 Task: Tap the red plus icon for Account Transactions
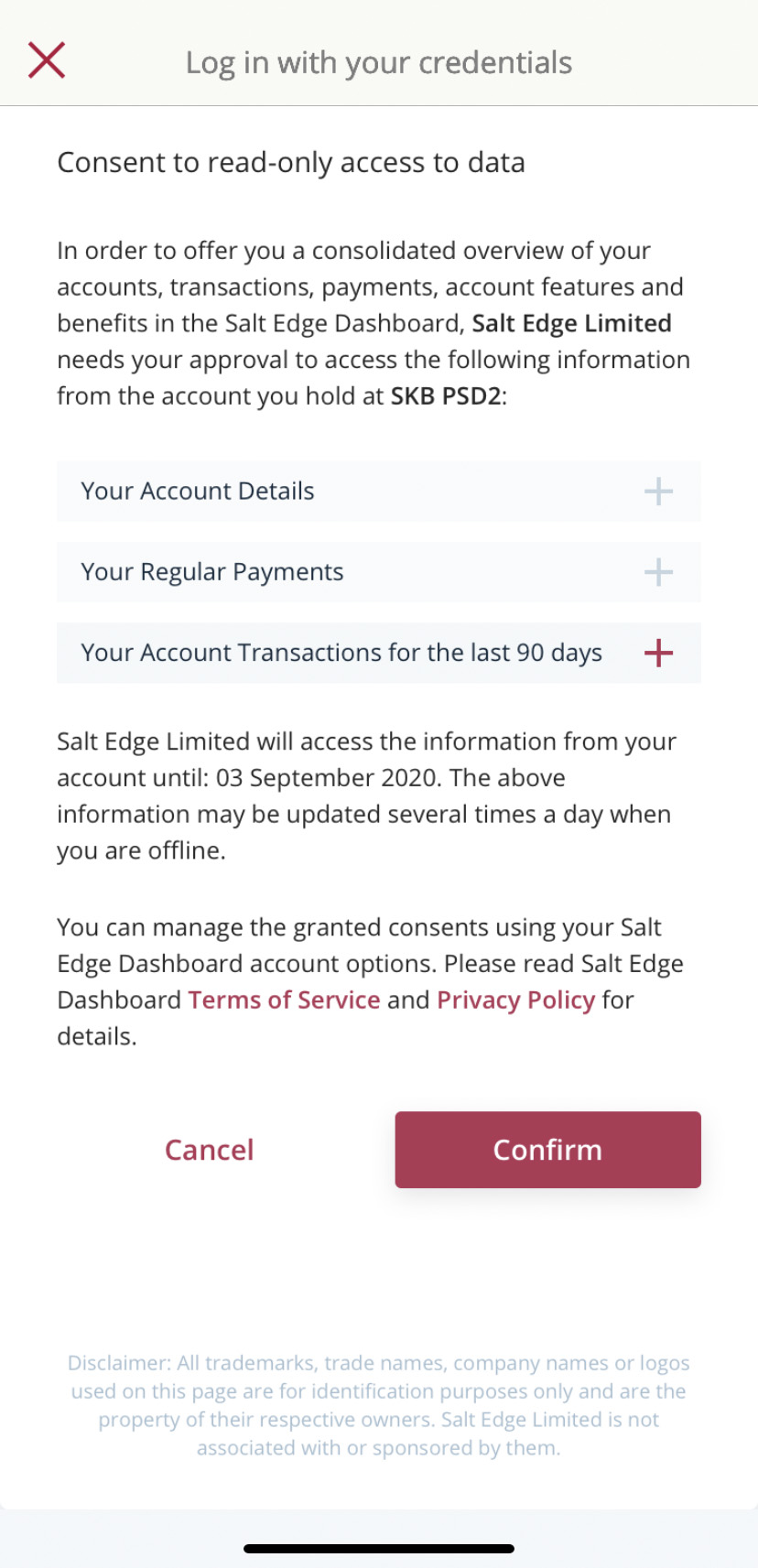pyautogui.click(x=658, y=653)
